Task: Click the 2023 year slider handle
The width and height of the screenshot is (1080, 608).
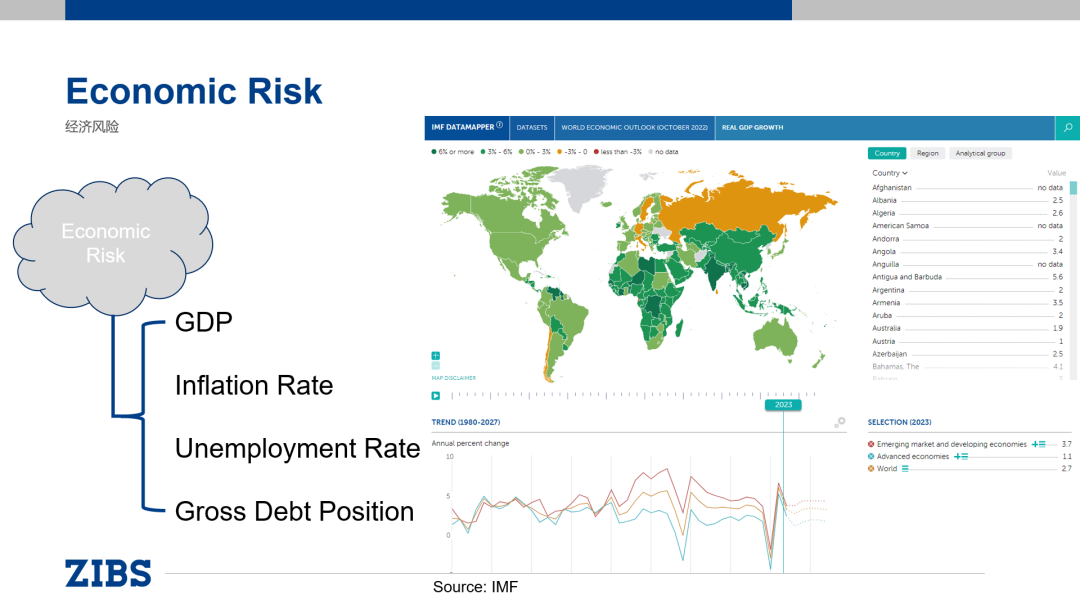Action: pyautogui.click(x=783, y=405)
